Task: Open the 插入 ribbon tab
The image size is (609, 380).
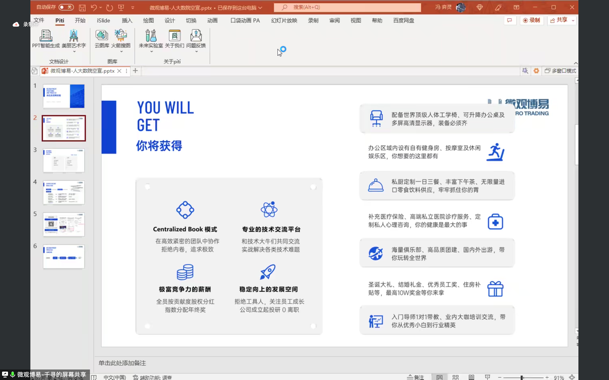Action: point(127,21)
